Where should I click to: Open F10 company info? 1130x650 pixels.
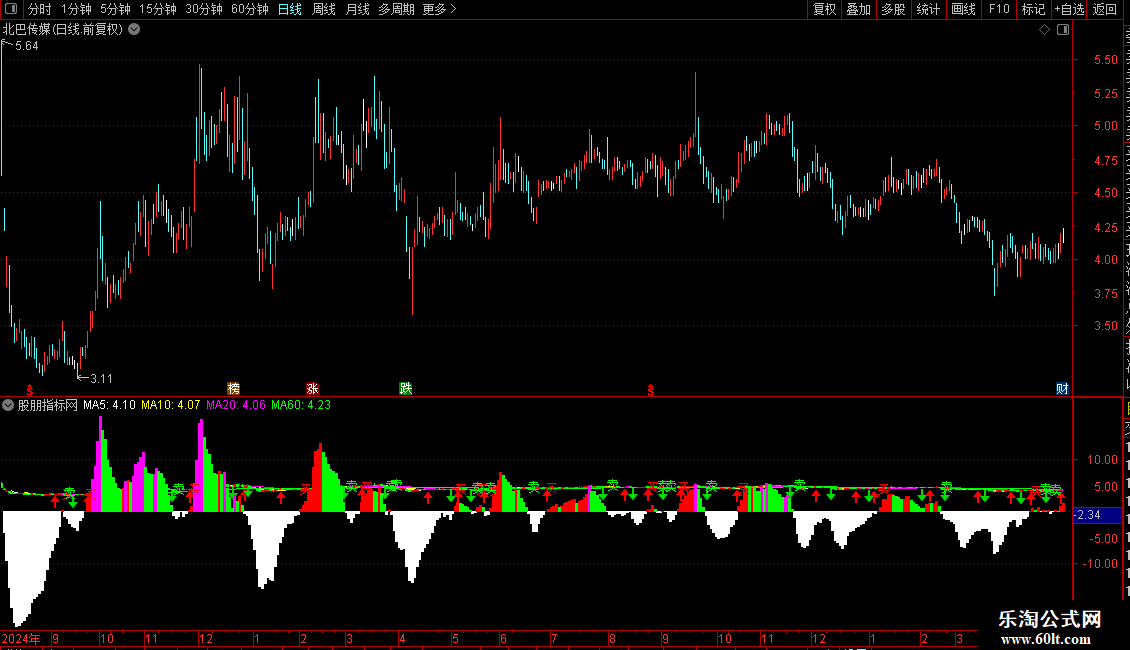click(x=999, y=9)
